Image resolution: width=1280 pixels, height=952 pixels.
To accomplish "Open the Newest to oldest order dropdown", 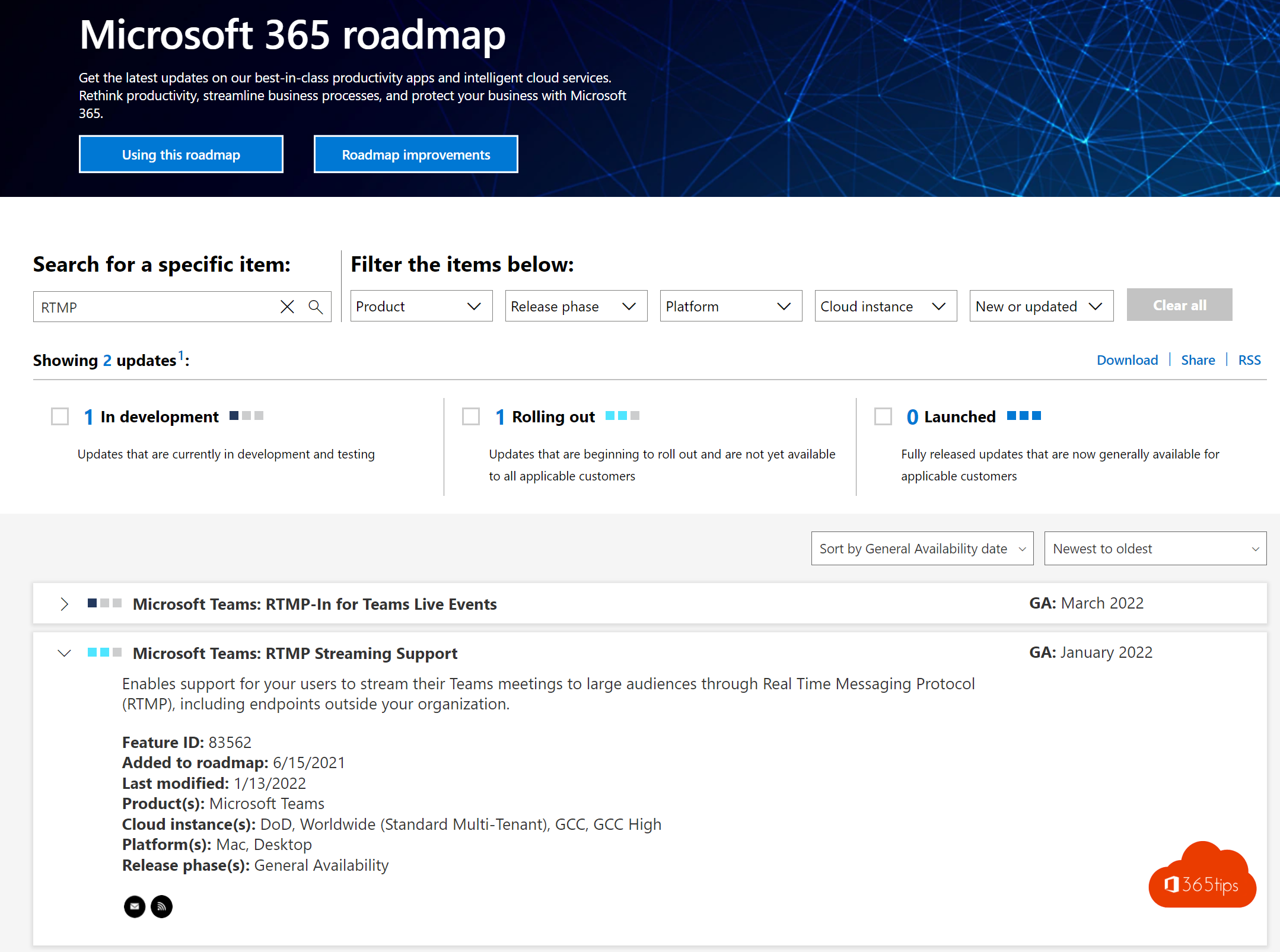I will click(x=1155, y=549).
